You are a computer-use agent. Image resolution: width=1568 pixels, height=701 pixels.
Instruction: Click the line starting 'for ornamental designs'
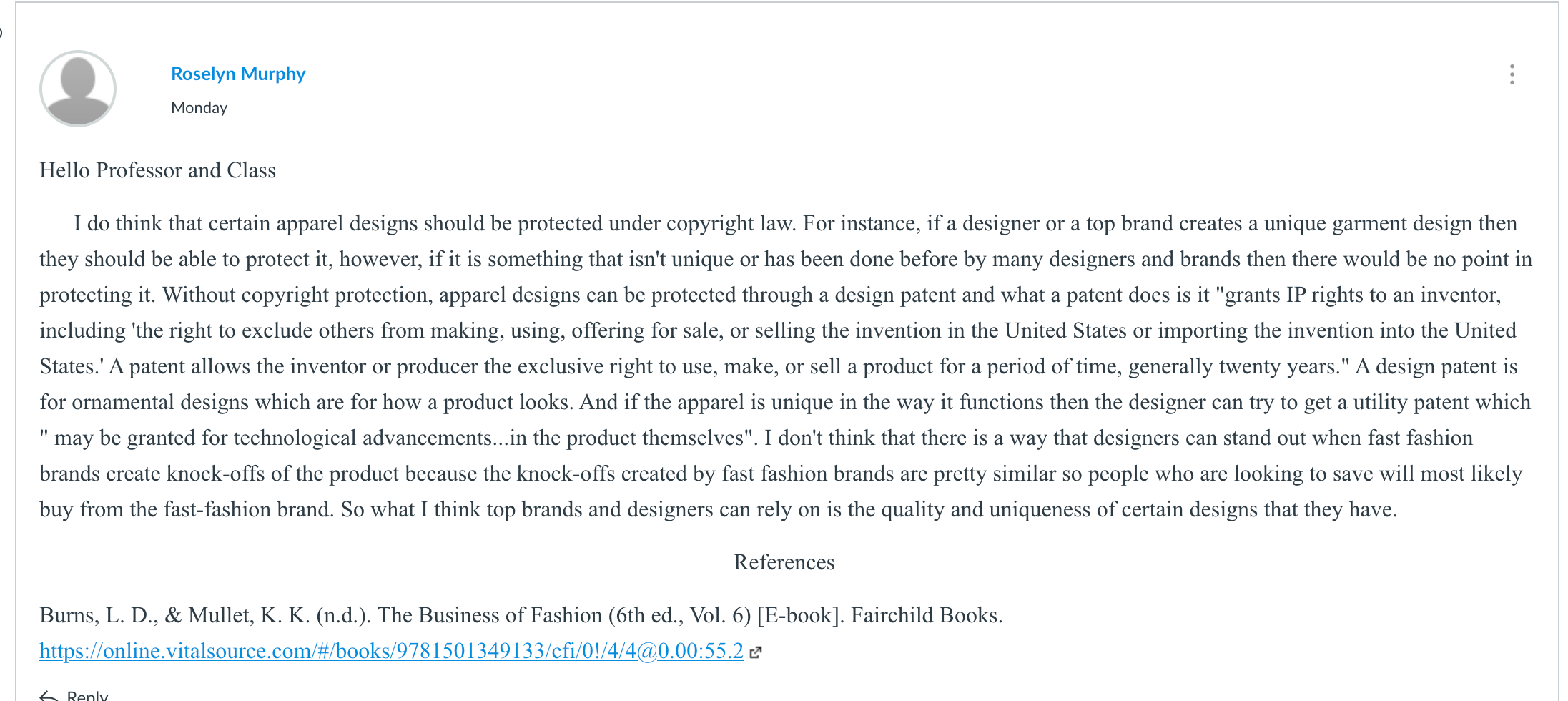(785, 402)
